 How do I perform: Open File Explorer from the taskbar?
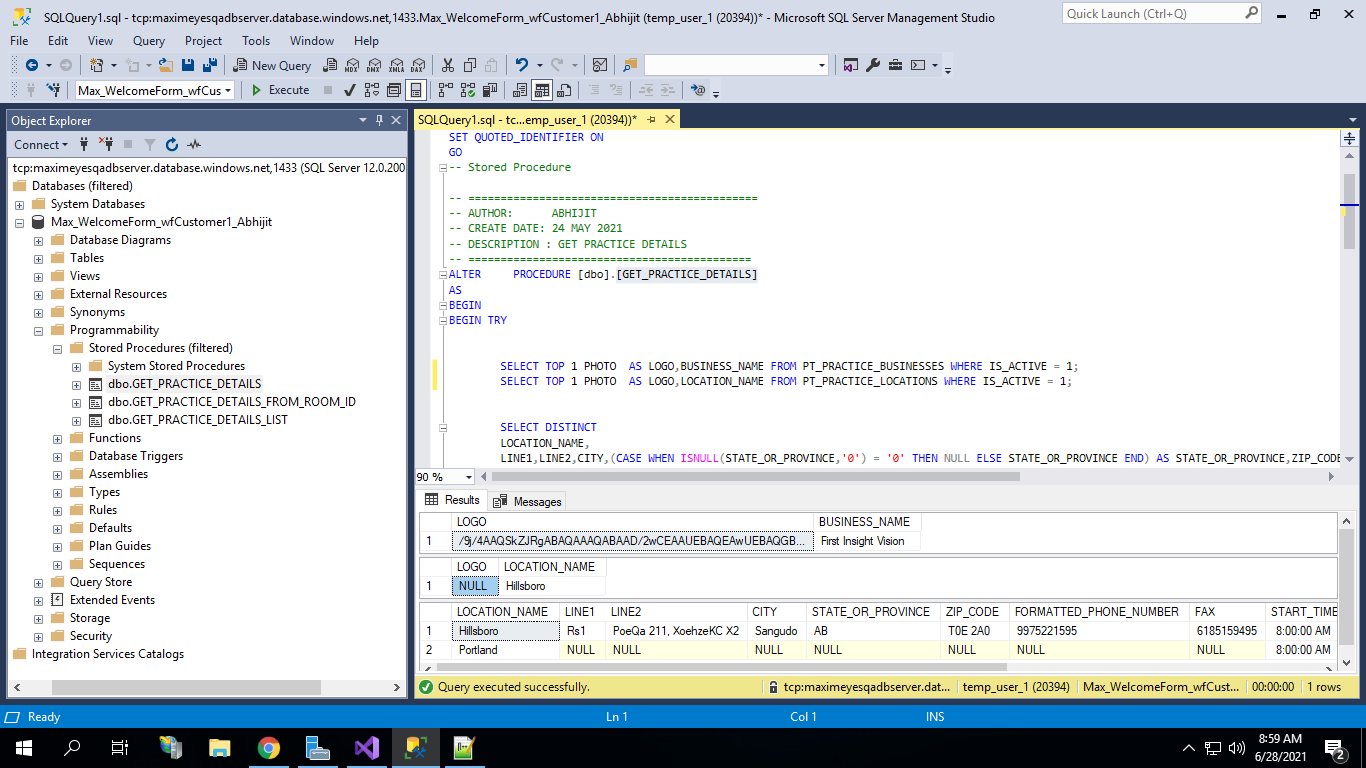point(220,747)
